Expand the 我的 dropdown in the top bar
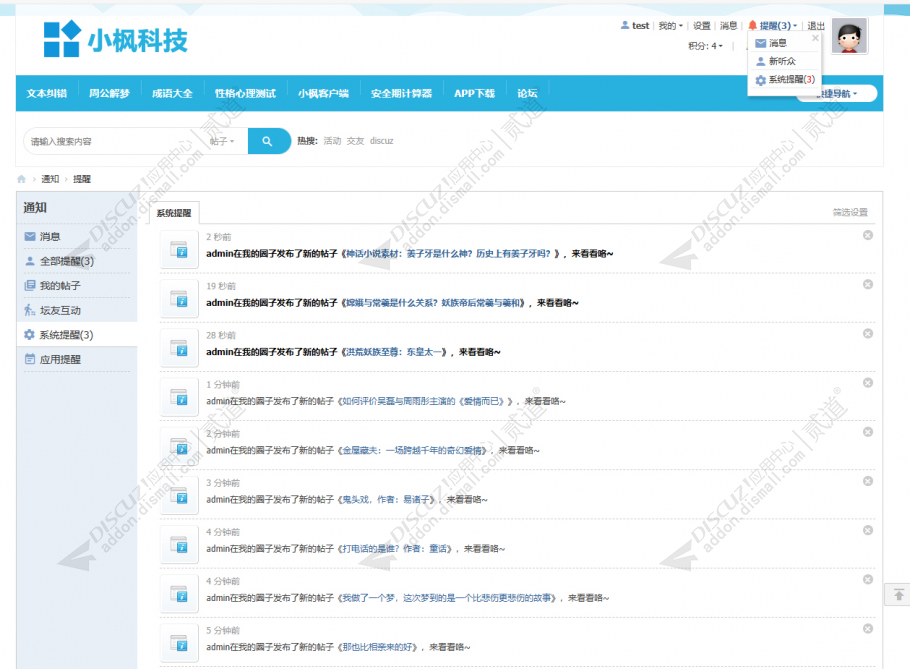The width and height of the screenshot is (910, 669). tap(670, 26)
